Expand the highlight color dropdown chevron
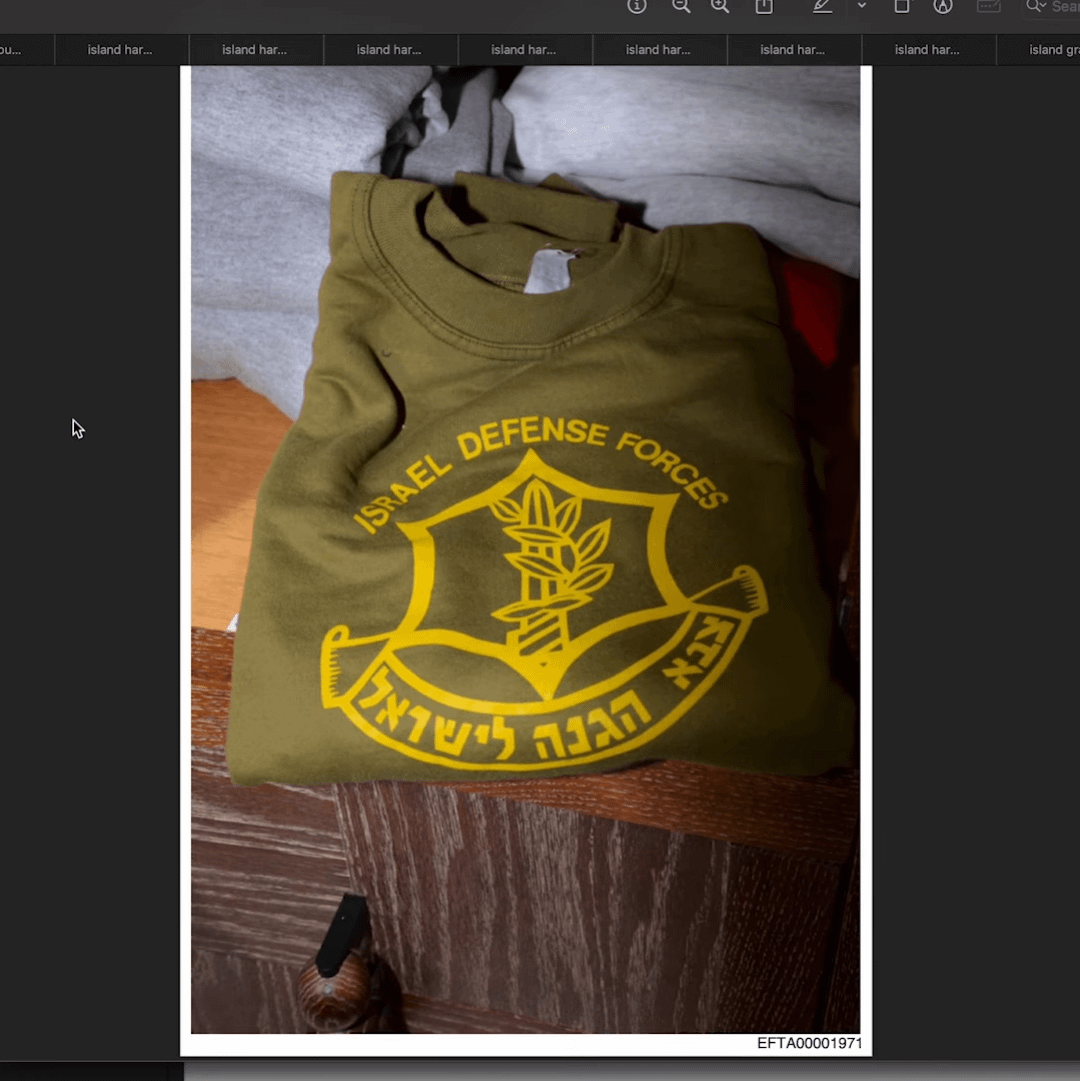 (x=862, y=6)
